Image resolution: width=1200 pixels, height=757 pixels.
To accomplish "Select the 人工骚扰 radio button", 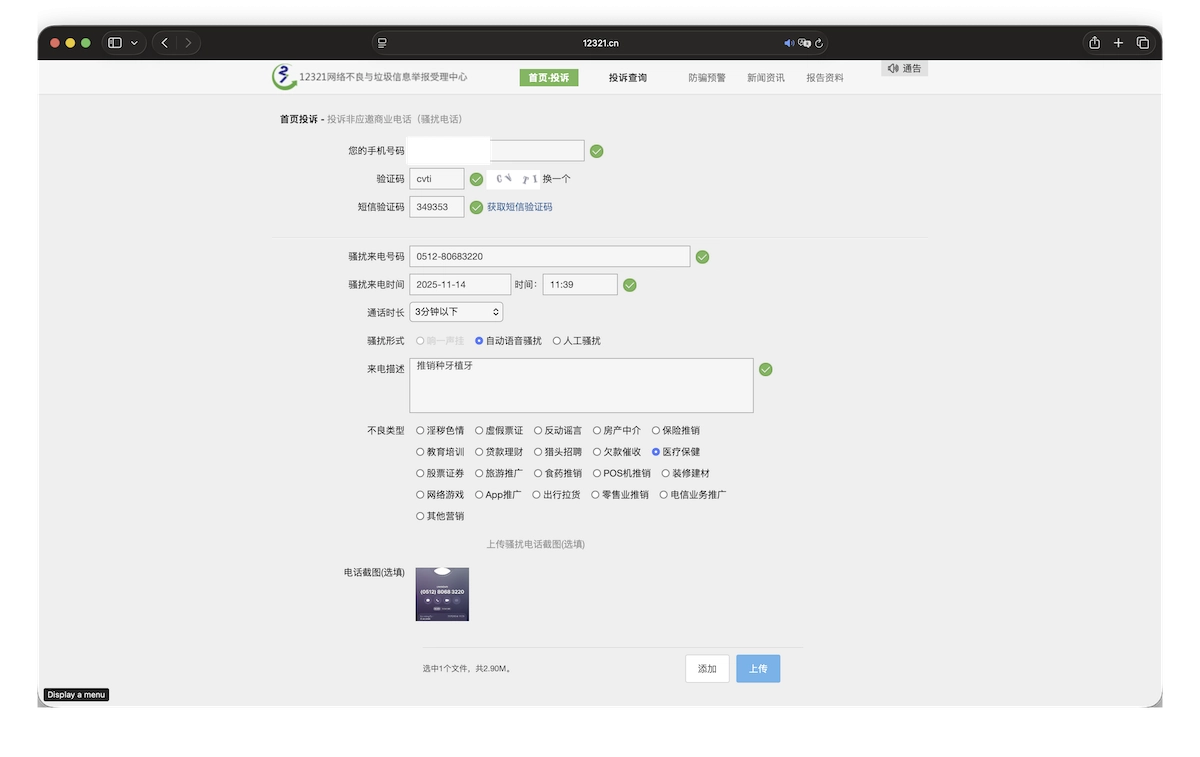I will [x=557, y=341].
